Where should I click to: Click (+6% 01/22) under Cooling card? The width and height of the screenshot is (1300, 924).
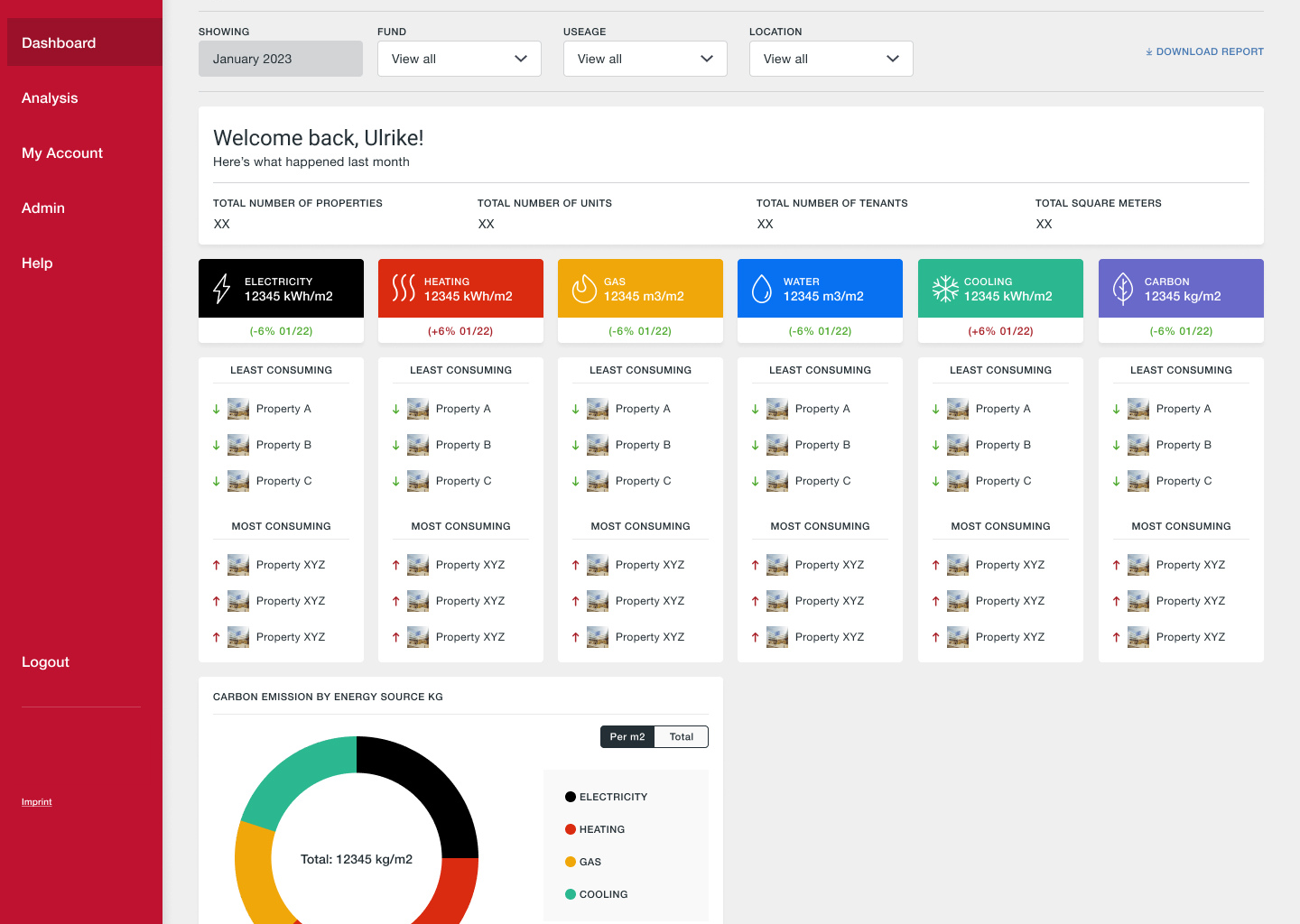(1000, 331)
